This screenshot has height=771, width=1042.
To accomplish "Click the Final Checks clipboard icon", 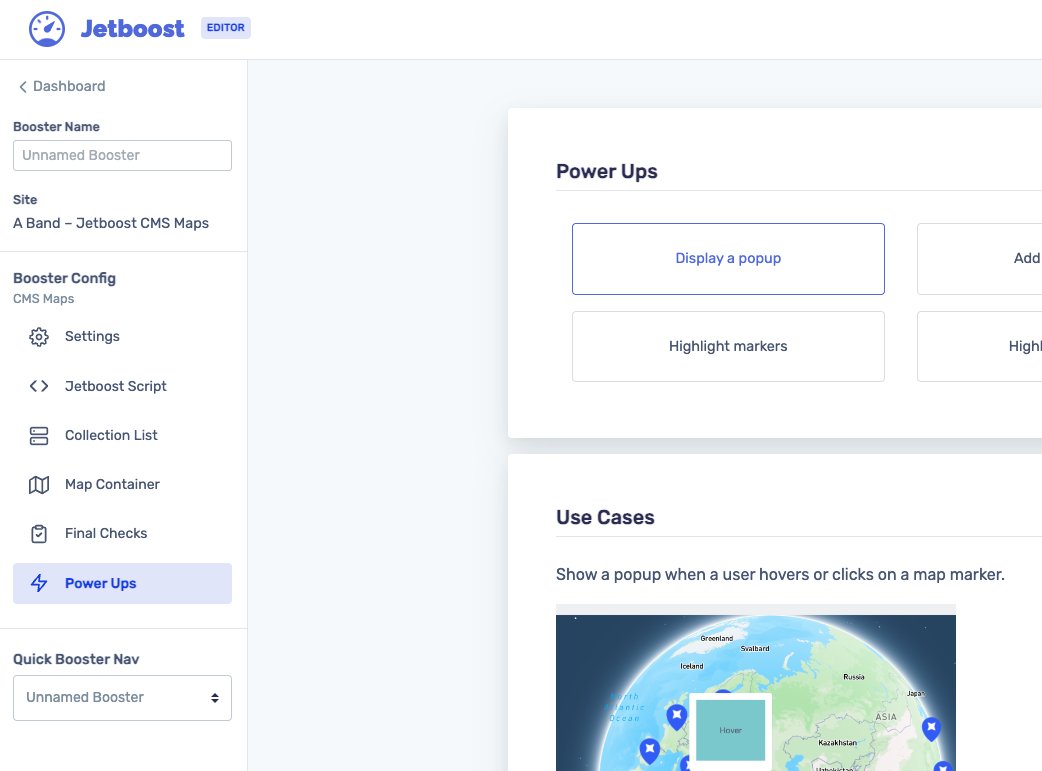I will (39, 534).
